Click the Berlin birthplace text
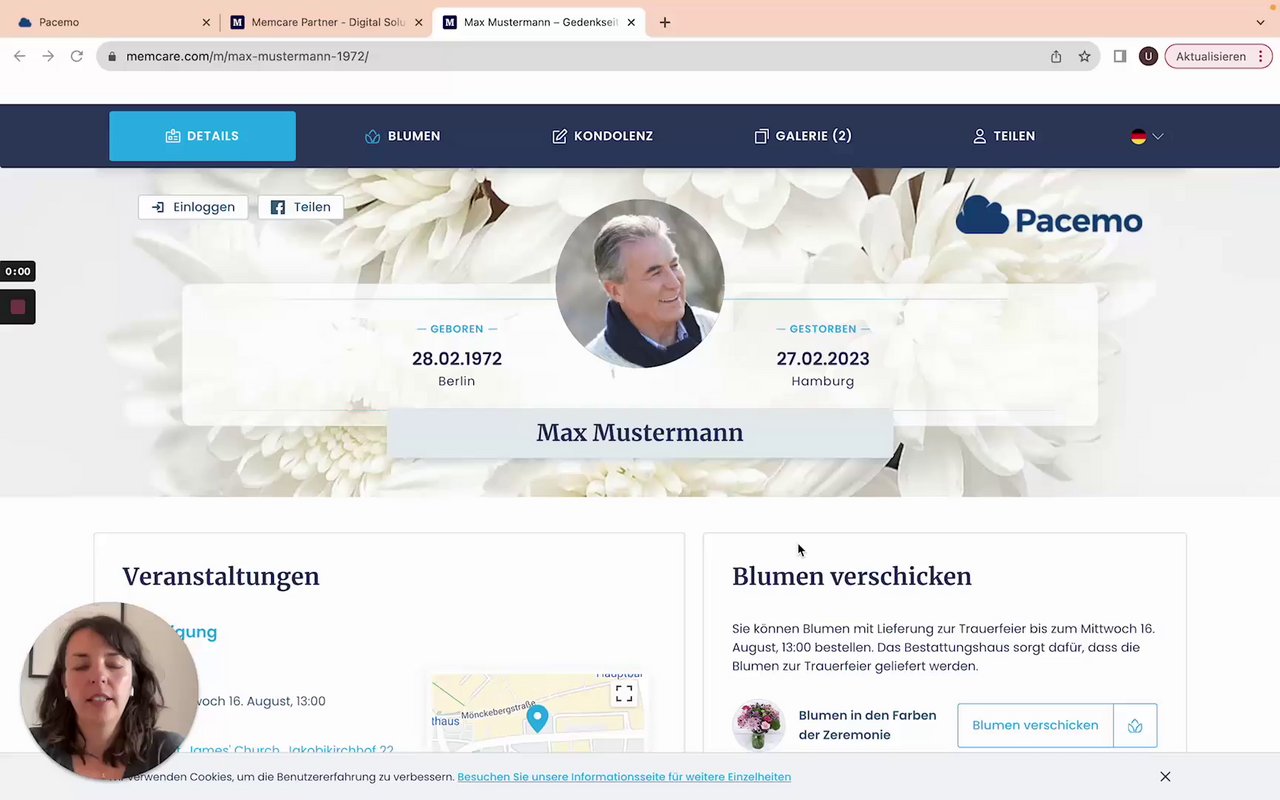The image size is (1280, 800). (457, 381)
